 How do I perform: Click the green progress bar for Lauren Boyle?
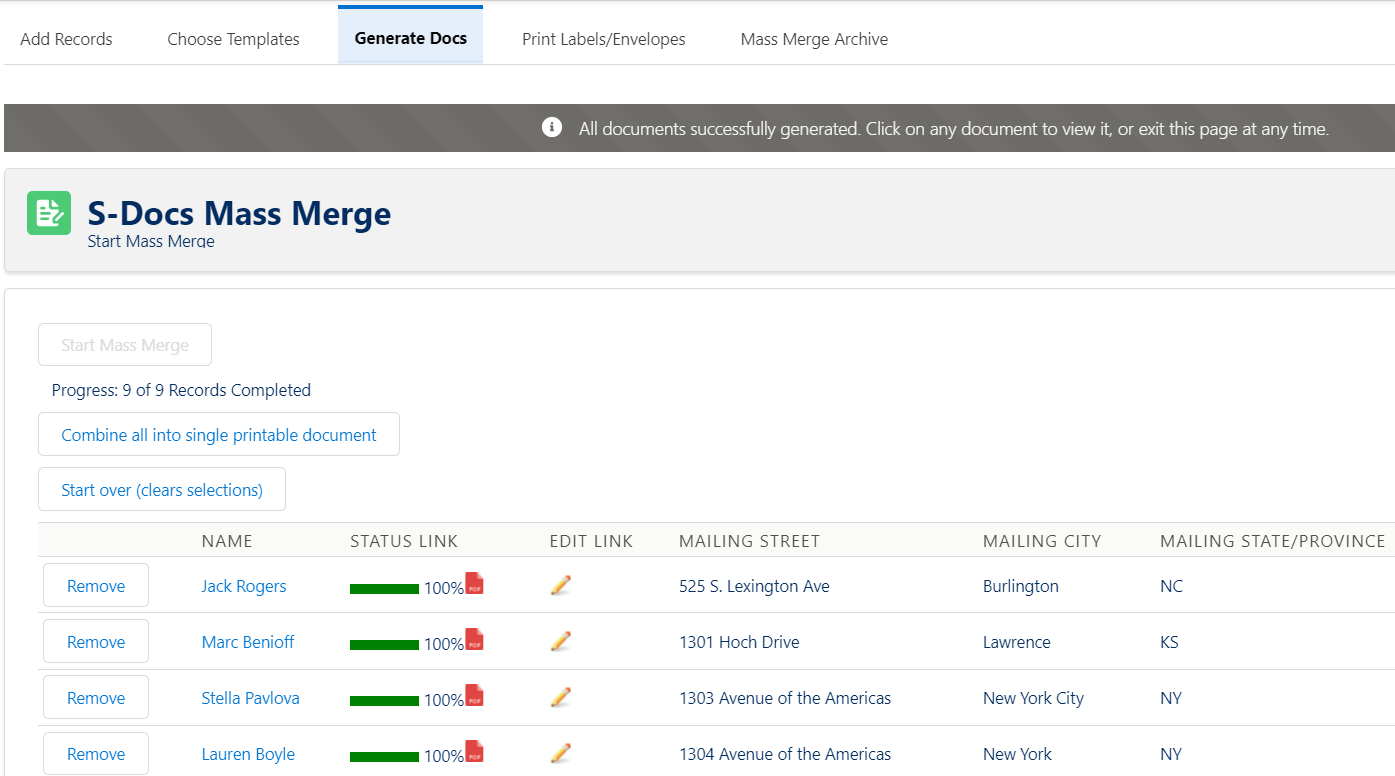(x=384, y=757)
